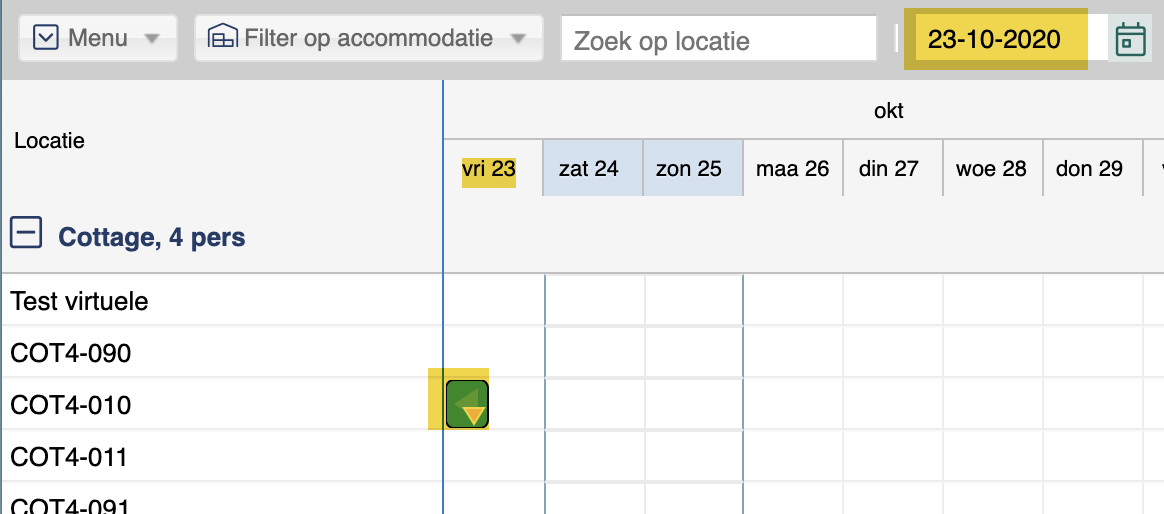Collapse the Cottage, 4 pers group

[x=26, y=234]
